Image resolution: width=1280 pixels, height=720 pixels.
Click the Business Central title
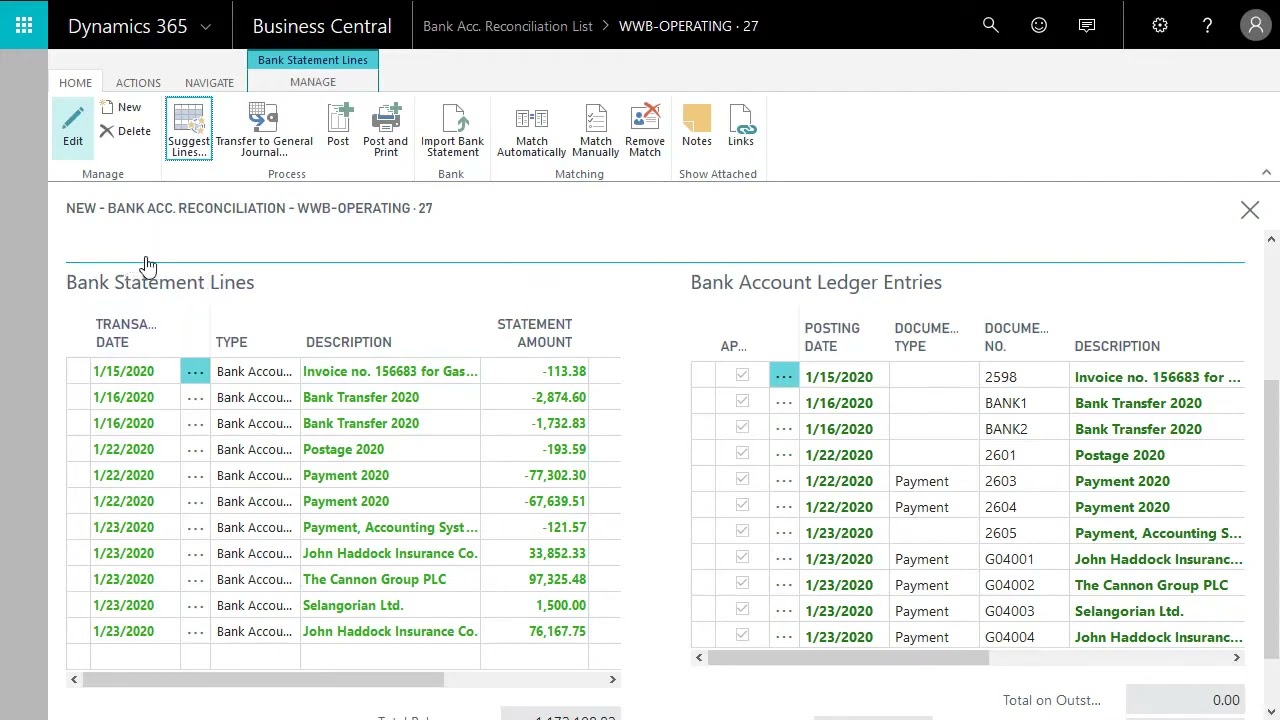coord(322,26)
